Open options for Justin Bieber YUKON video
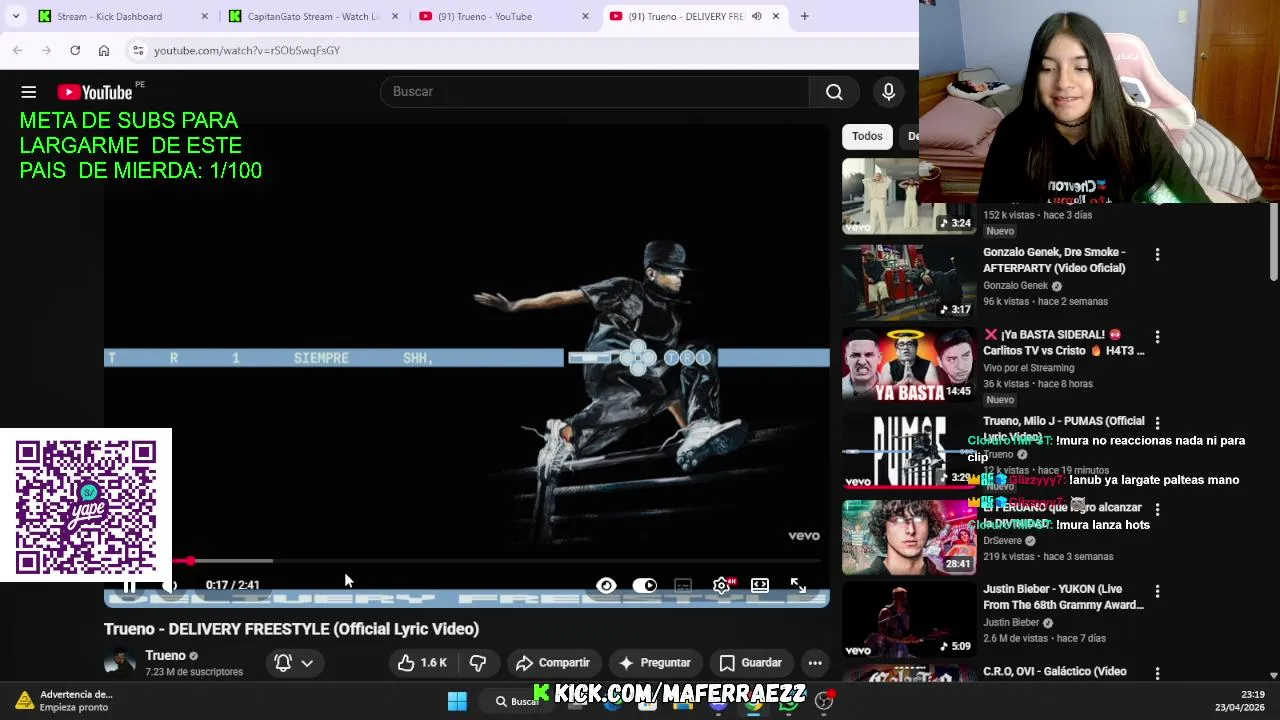1280x720 pixels. [x=1157, y=592]
